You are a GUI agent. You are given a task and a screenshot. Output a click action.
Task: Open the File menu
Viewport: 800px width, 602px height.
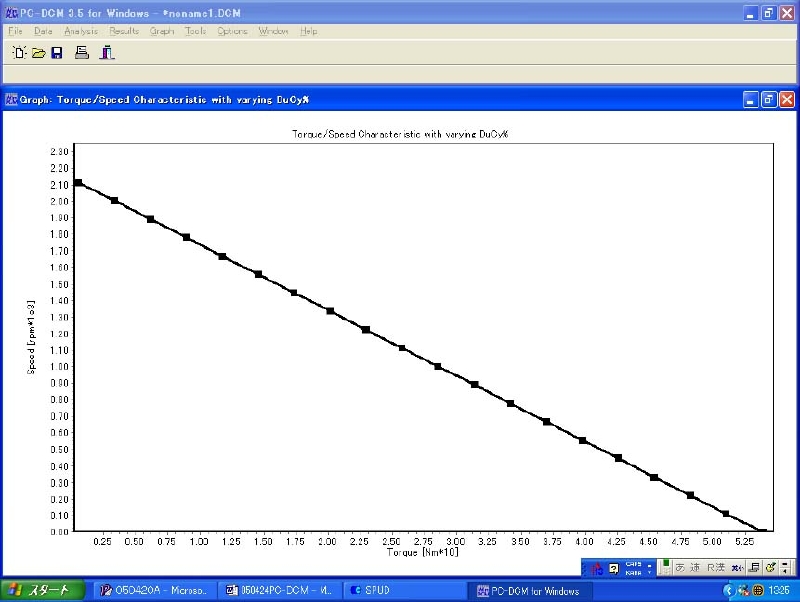(15, 31)
